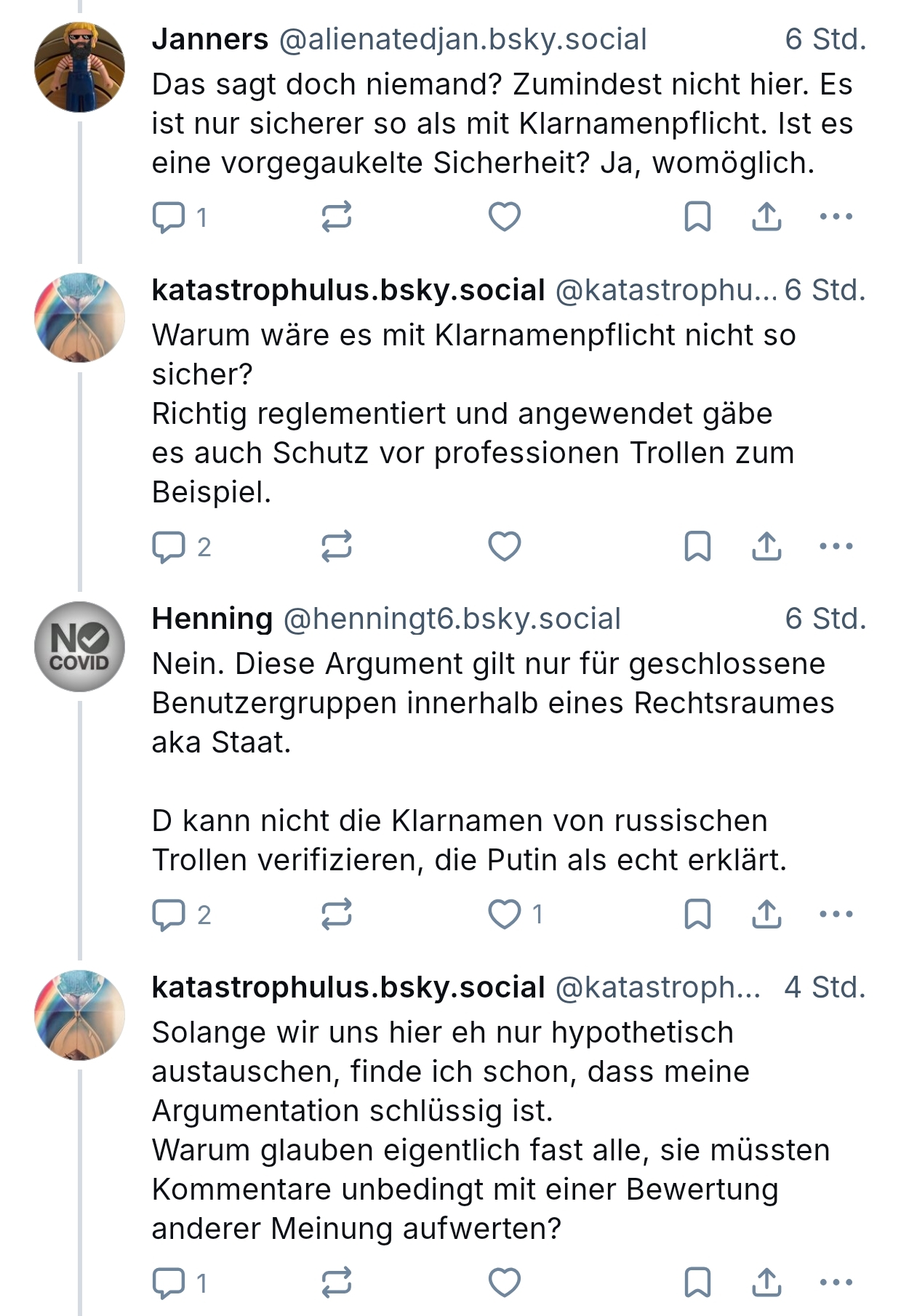Open more options on 'Warum wäre es' post

pyautogui.click(x=836, y=547)
